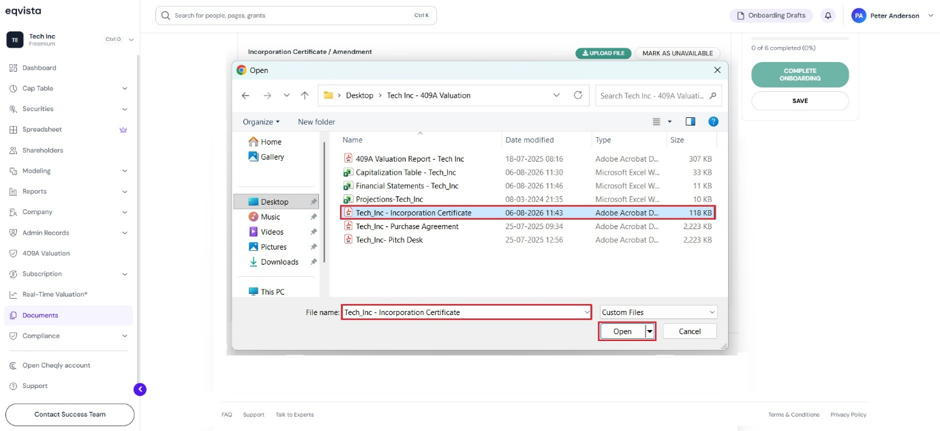This screenshot has width=940, height=431.
Task: Click the Open button in the dialog
Action: [622, 331]
